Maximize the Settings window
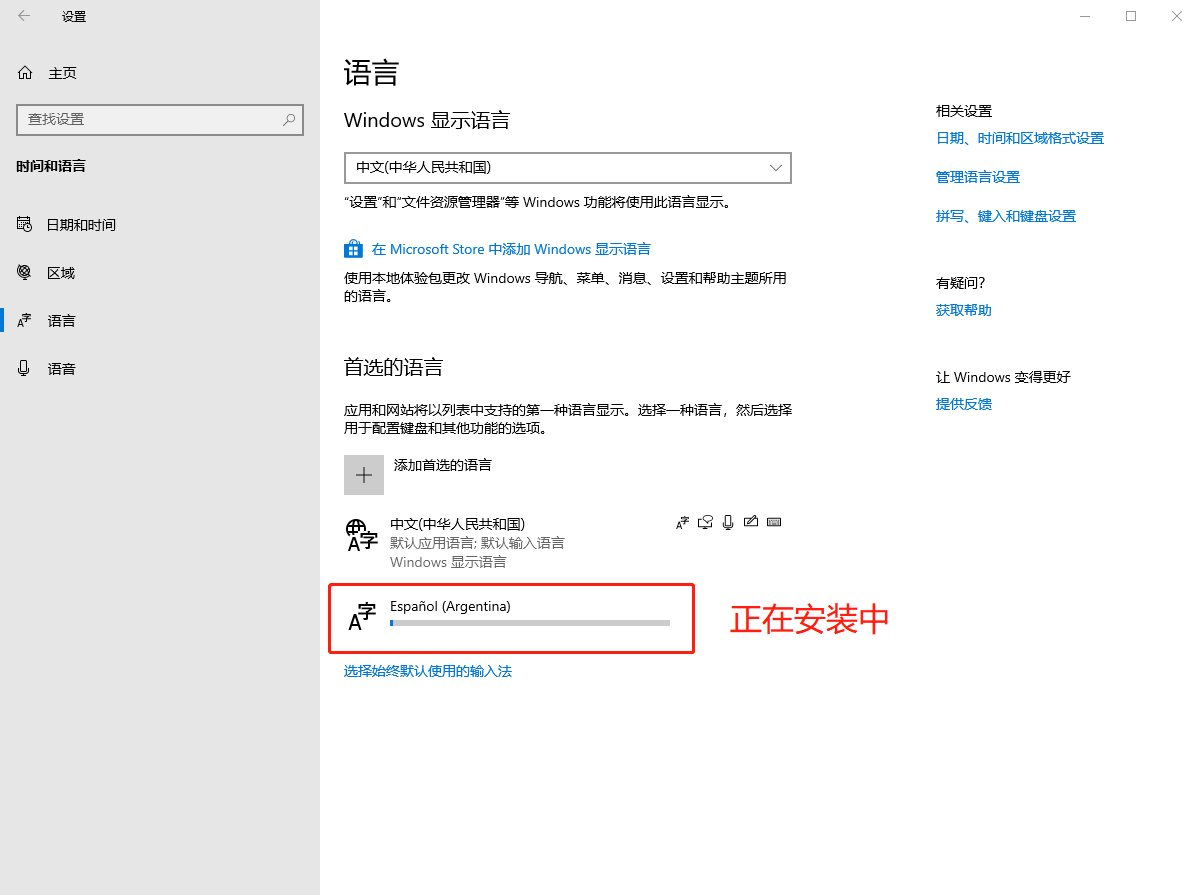Screen dimensions: 1200x895 click(1131, 16)
